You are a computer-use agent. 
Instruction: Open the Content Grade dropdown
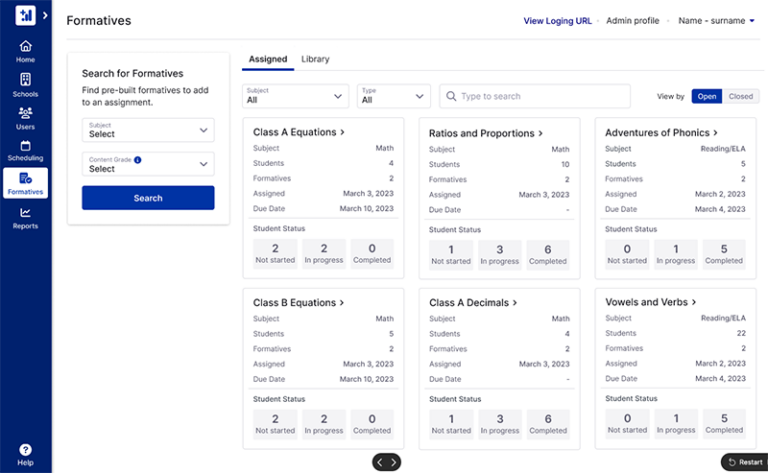148,165
